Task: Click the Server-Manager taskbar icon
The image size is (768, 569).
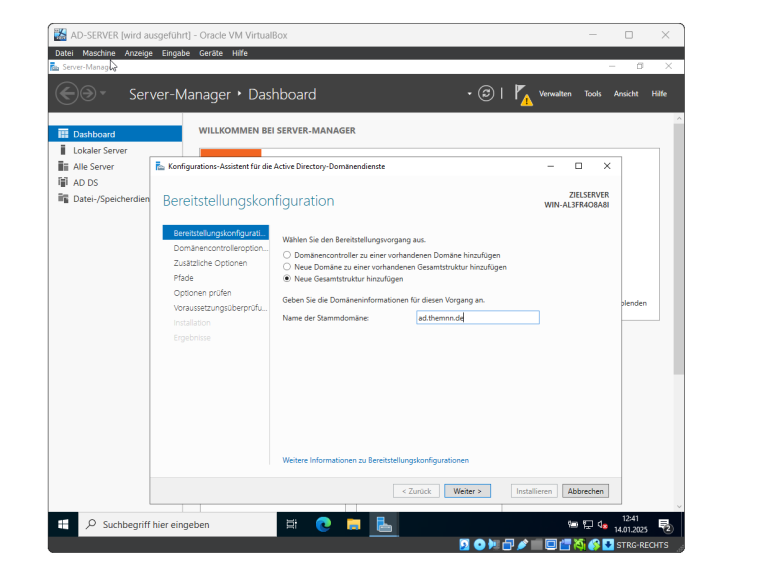Action: coord(384,524)
